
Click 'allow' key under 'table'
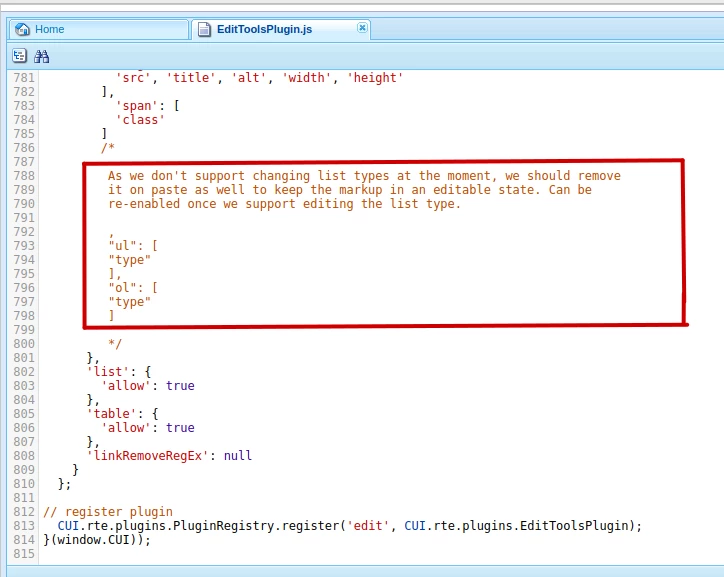coord(126,428)
